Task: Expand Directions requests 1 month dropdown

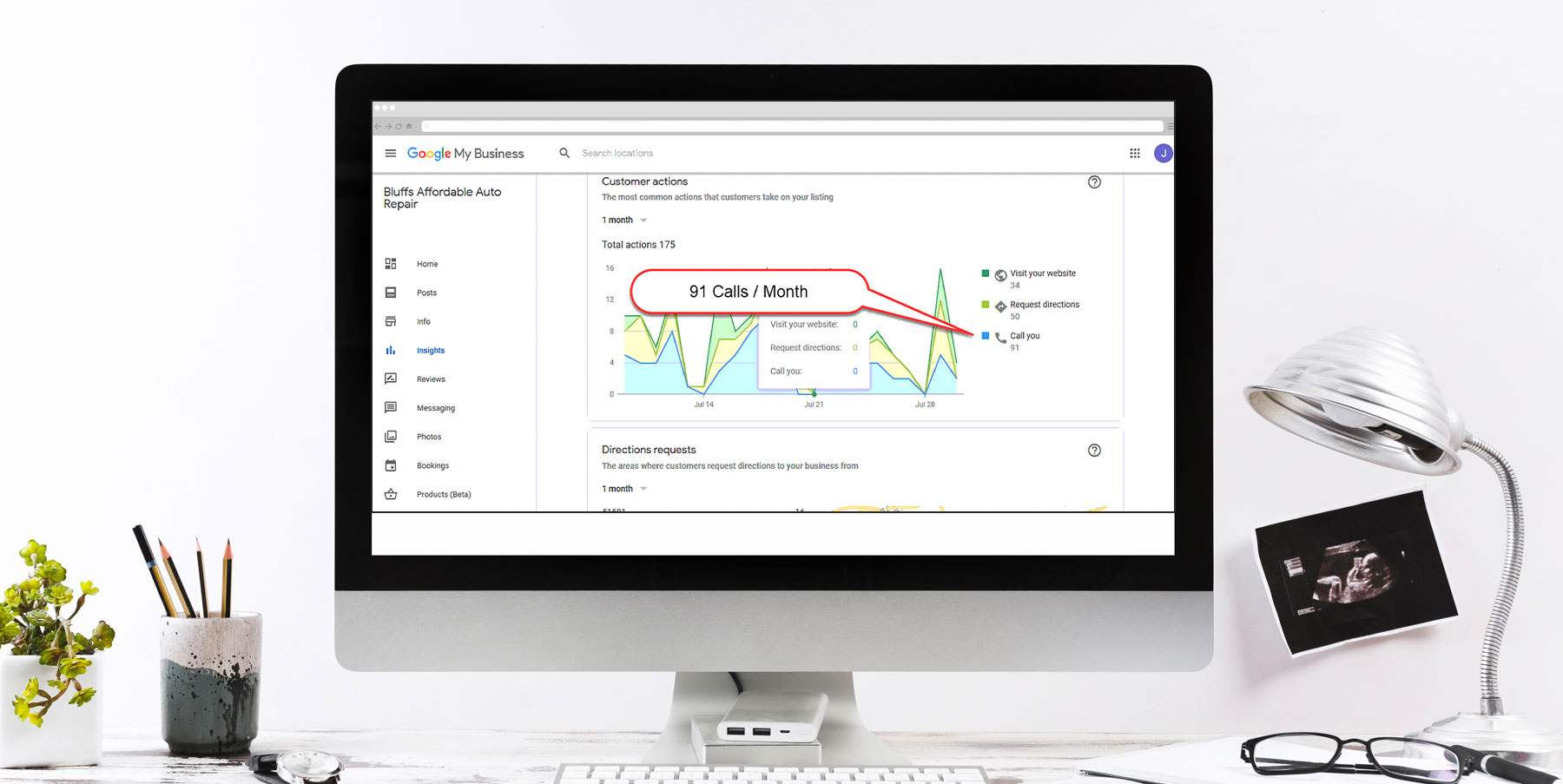Action: [625, 490]
